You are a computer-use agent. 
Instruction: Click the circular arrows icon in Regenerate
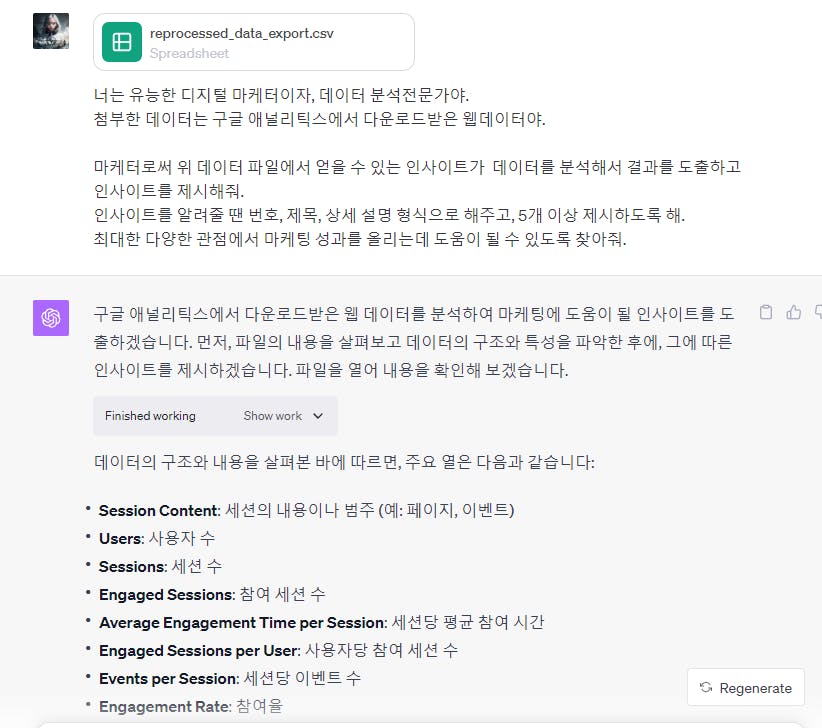click(706, 687)
